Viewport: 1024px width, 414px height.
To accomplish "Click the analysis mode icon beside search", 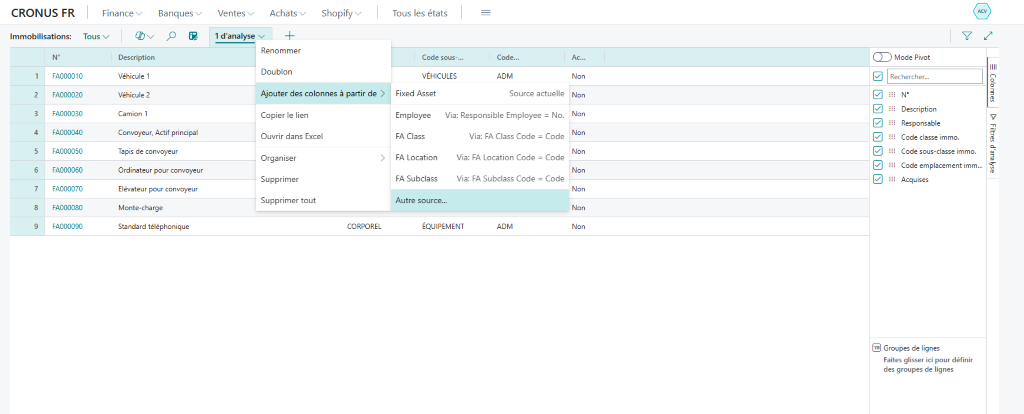I will (193, 36).
